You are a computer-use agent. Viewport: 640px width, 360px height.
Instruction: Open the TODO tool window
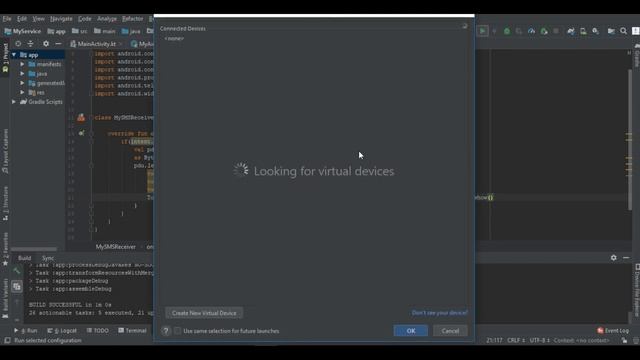98,331
